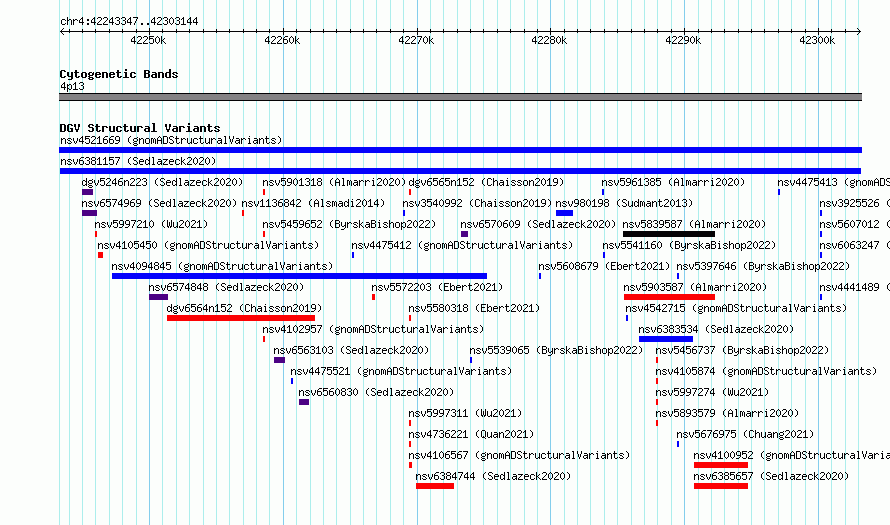890x525 pixels.
Task: Click nsv6384744 (Sedlazeck2020) label
Action: 493,476
